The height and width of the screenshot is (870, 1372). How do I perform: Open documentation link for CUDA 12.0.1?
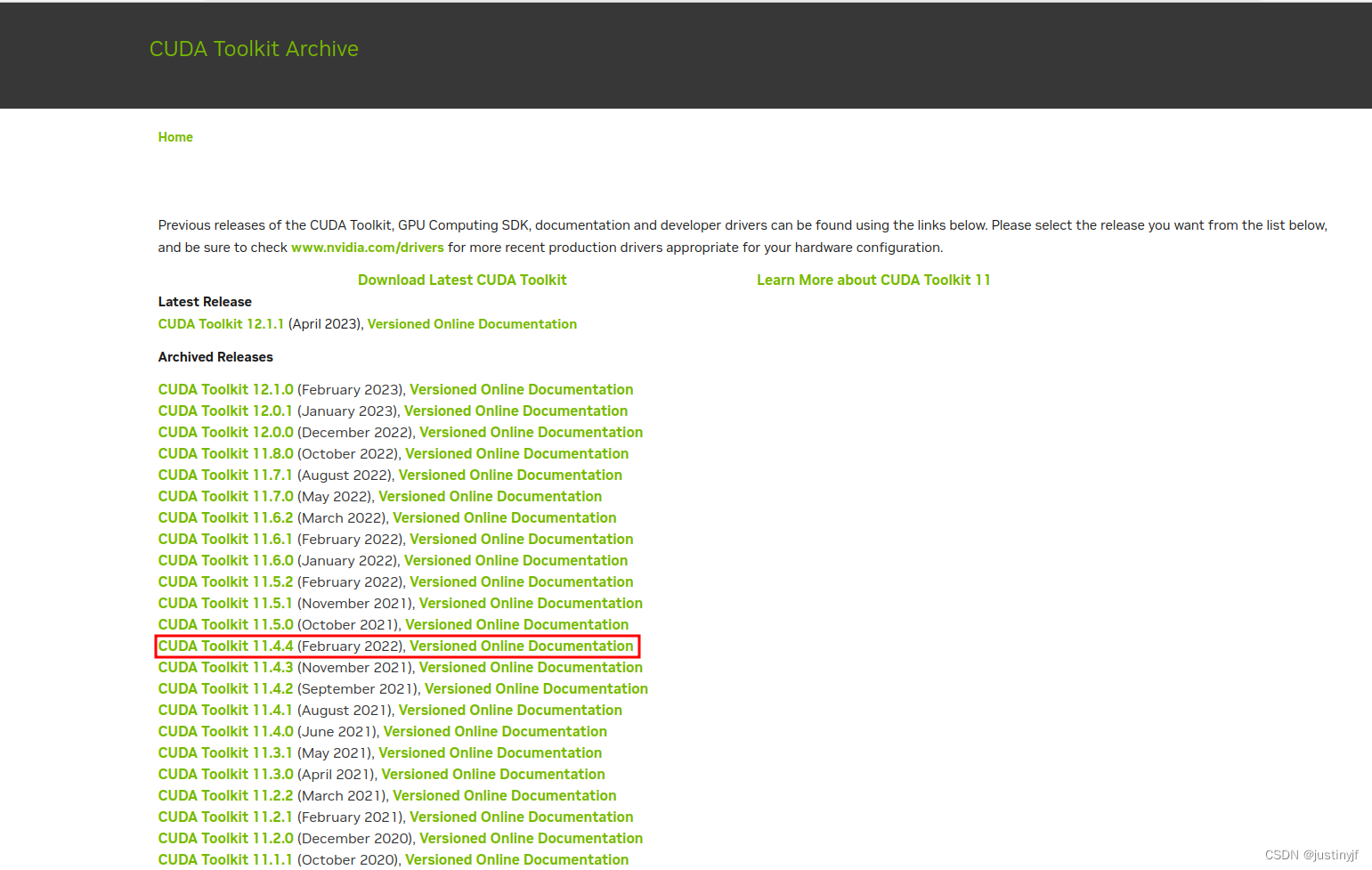516,411
